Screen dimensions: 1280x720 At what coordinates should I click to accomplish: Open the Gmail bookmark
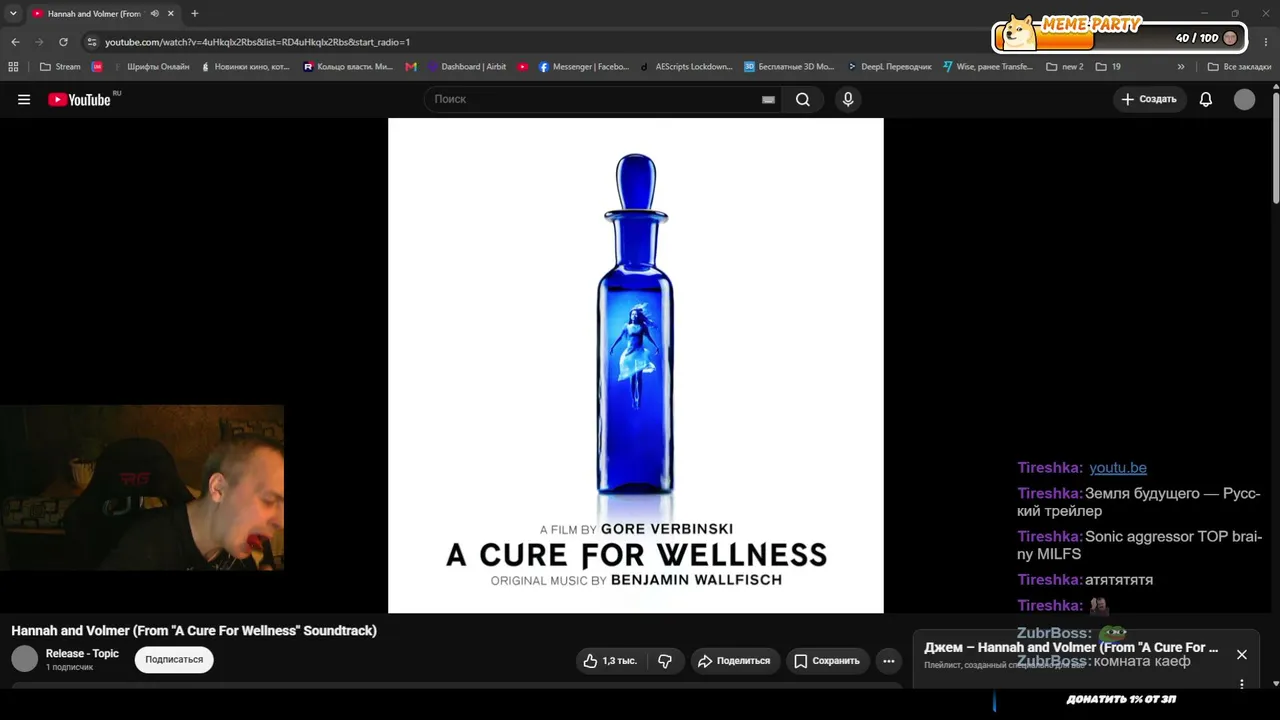tap(411, 67)
